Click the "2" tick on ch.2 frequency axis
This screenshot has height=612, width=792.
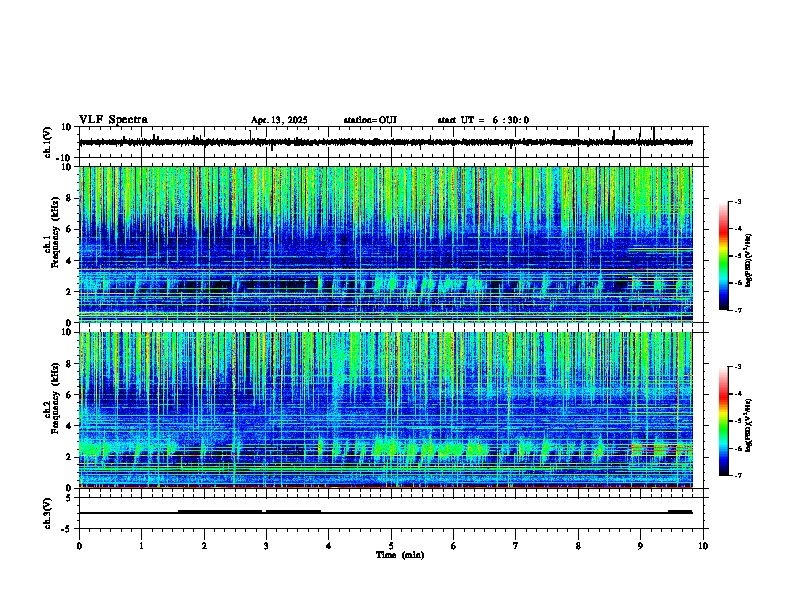pos(69,457)
